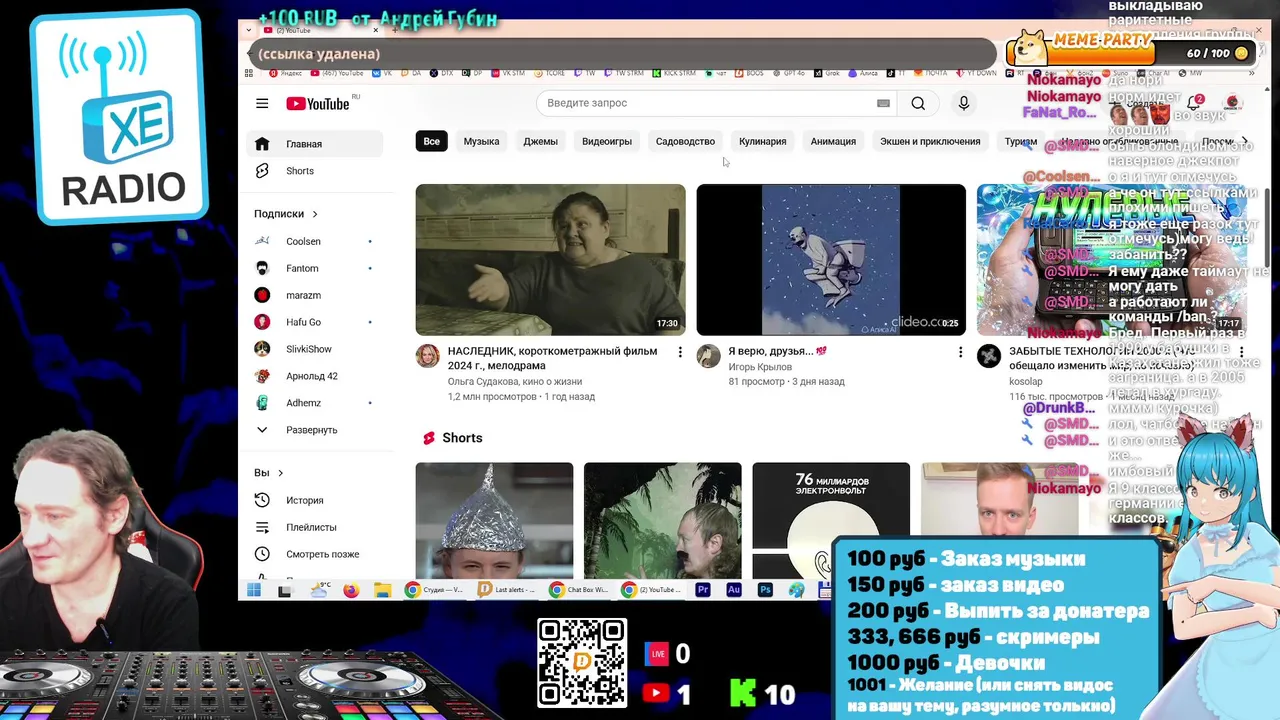Open Shorts from the sidebar
The width and height of the screenshot is (1280, 720).
[x=314, y=171]
